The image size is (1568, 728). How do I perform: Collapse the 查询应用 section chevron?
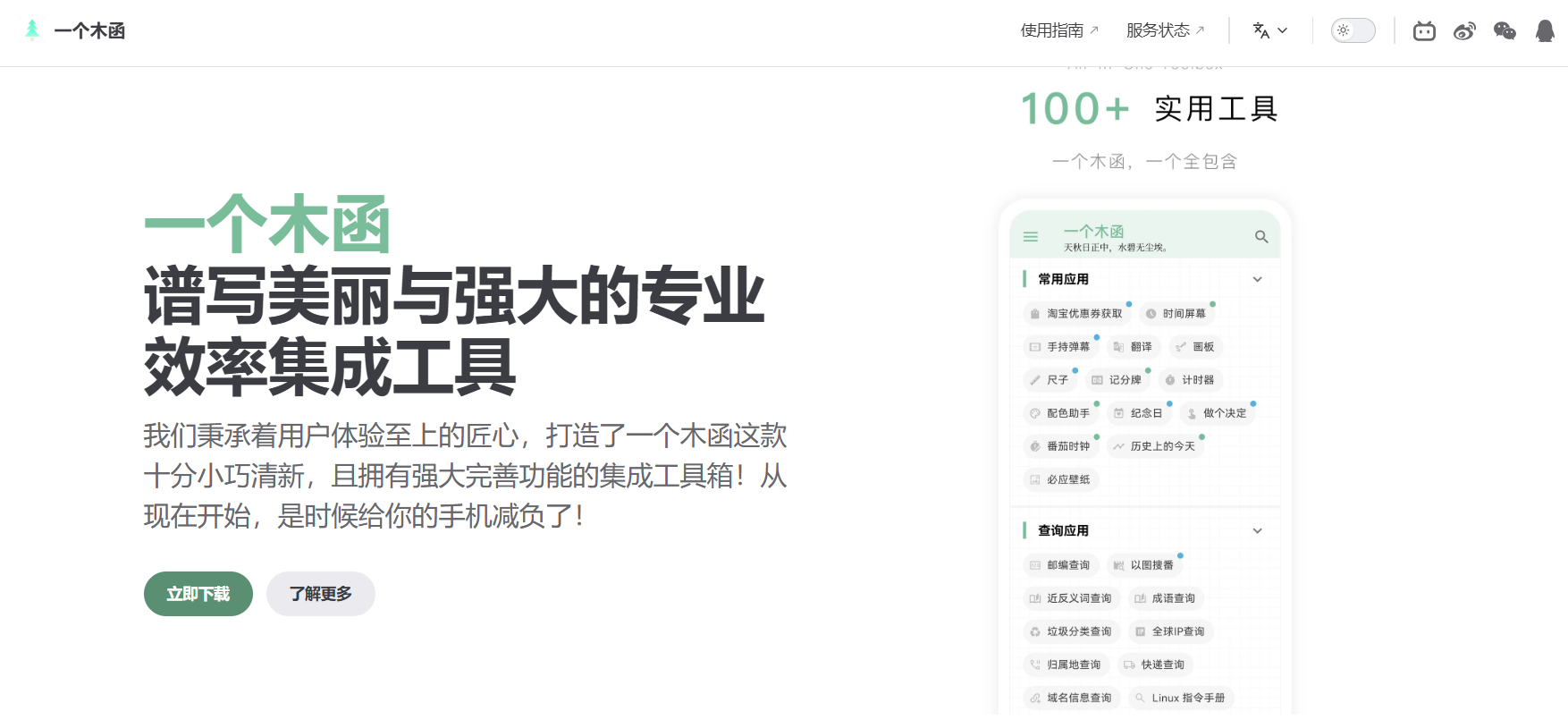point(1258,531)
